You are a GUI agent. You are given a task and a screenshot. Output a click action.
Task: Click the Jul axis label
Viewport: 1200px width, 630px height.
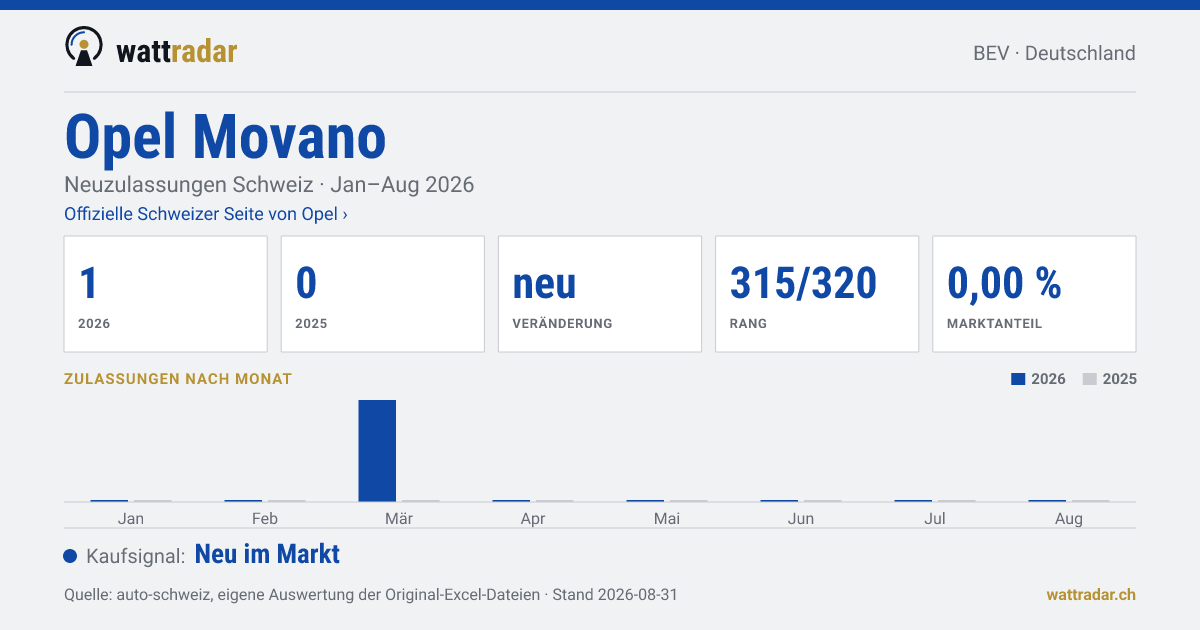coord(935,519)
